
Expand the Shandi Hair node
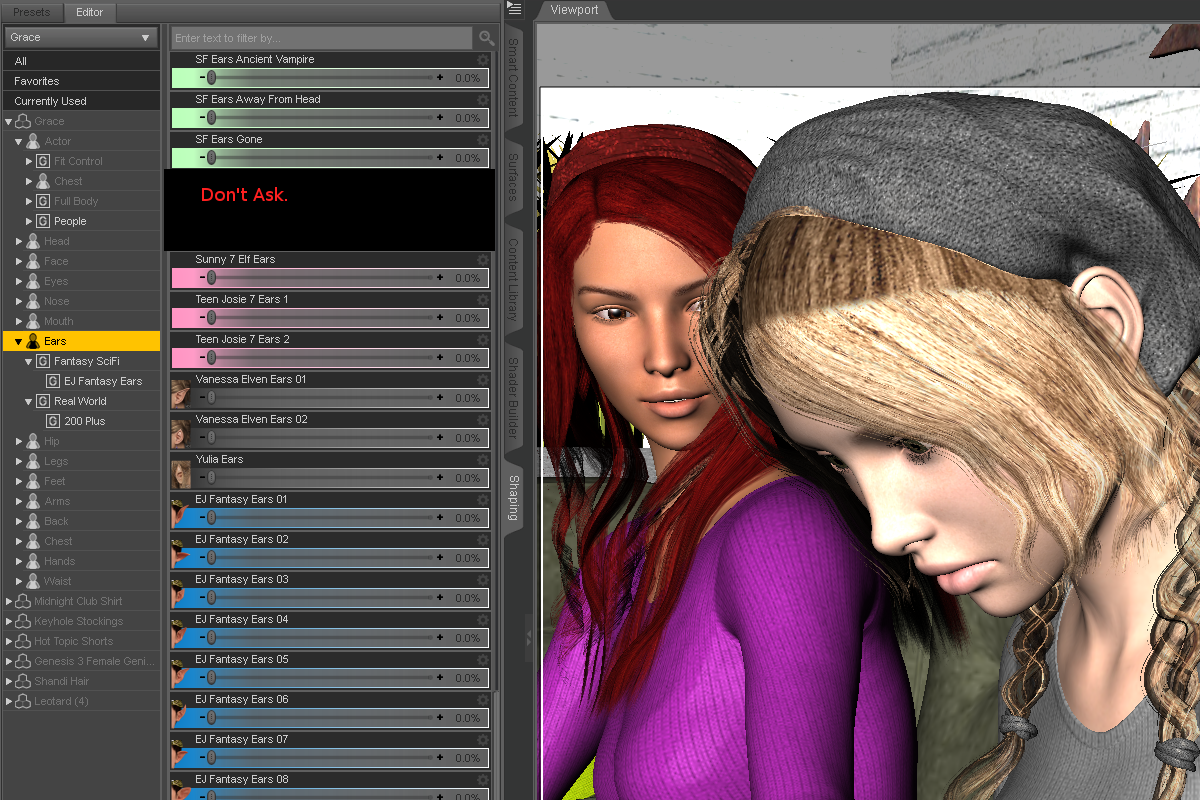tap(9, 681)
